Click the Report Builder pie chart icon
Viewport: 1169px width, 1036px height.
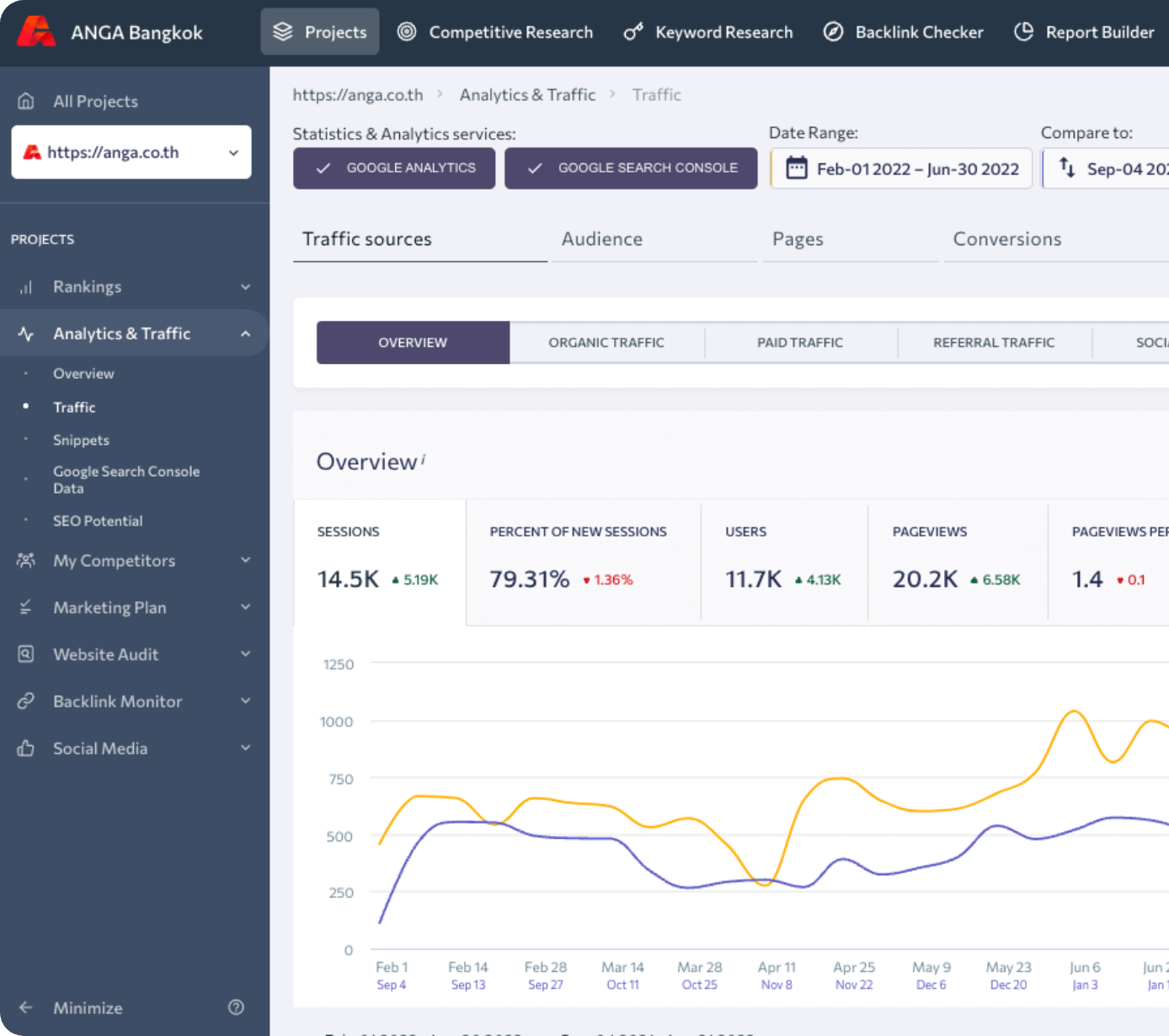pyautogui.click(x=1023, y=32)
